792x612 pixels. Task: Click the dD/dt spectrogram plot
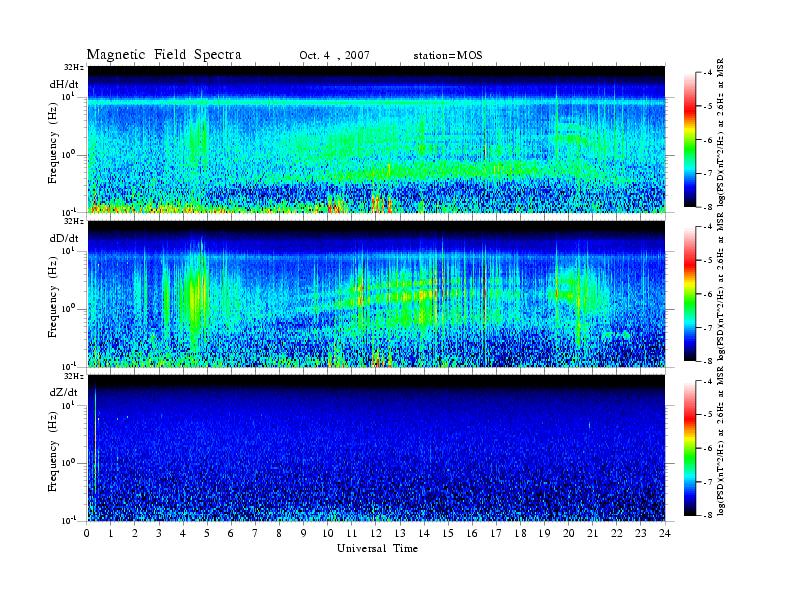(376, 293)
